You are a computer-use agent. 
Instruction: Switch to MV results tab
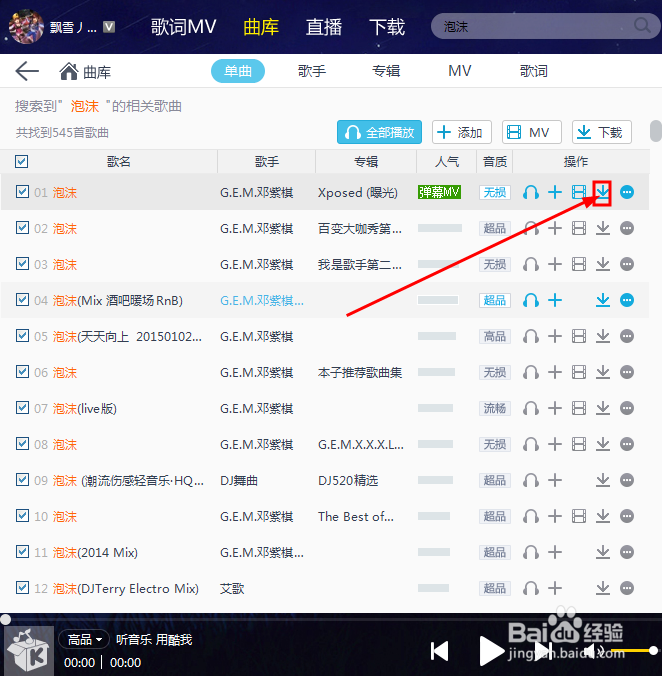[x=459, y=71]
